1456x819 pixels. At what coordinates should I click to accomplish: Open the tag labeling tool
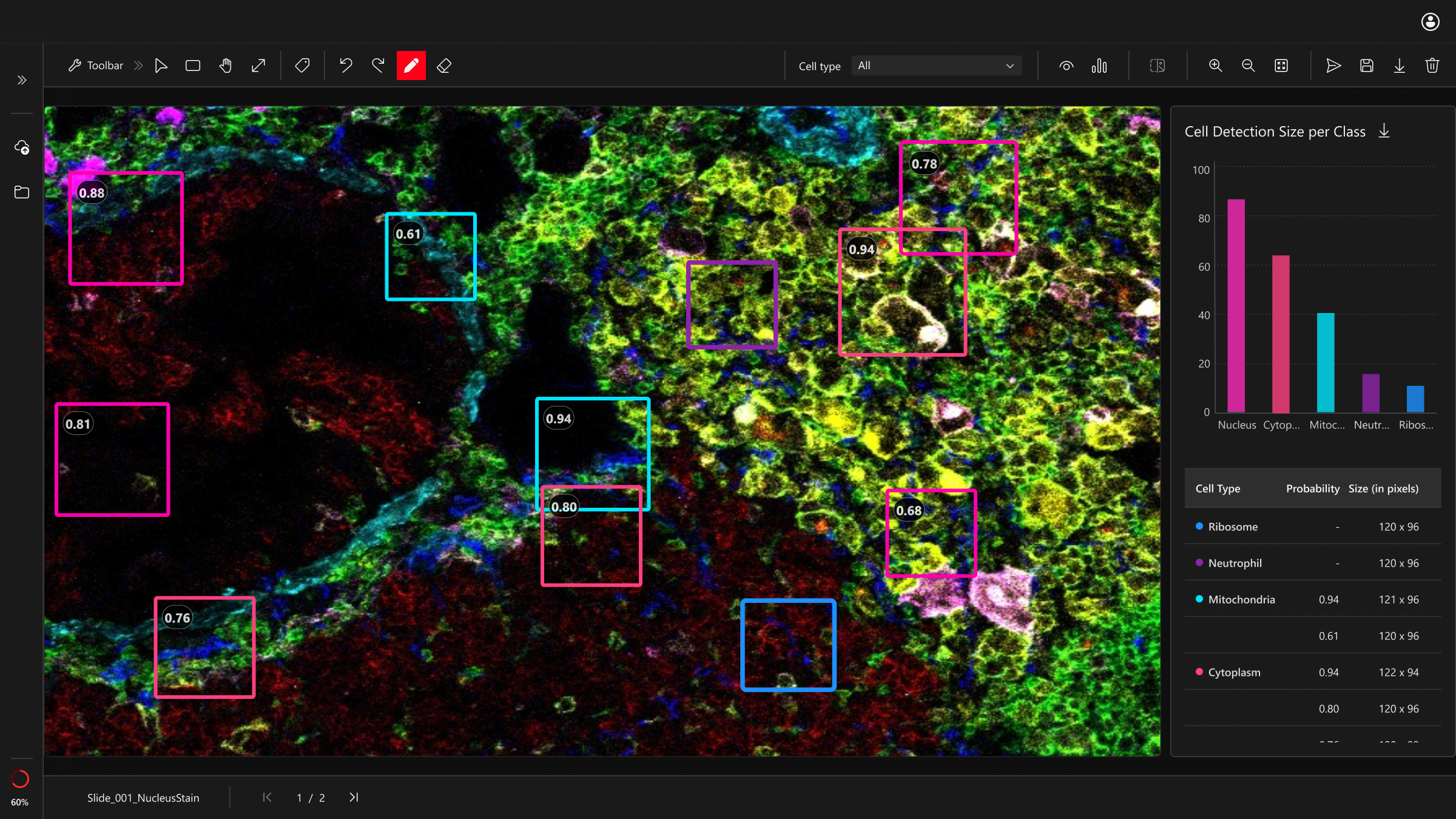[302, 65]
